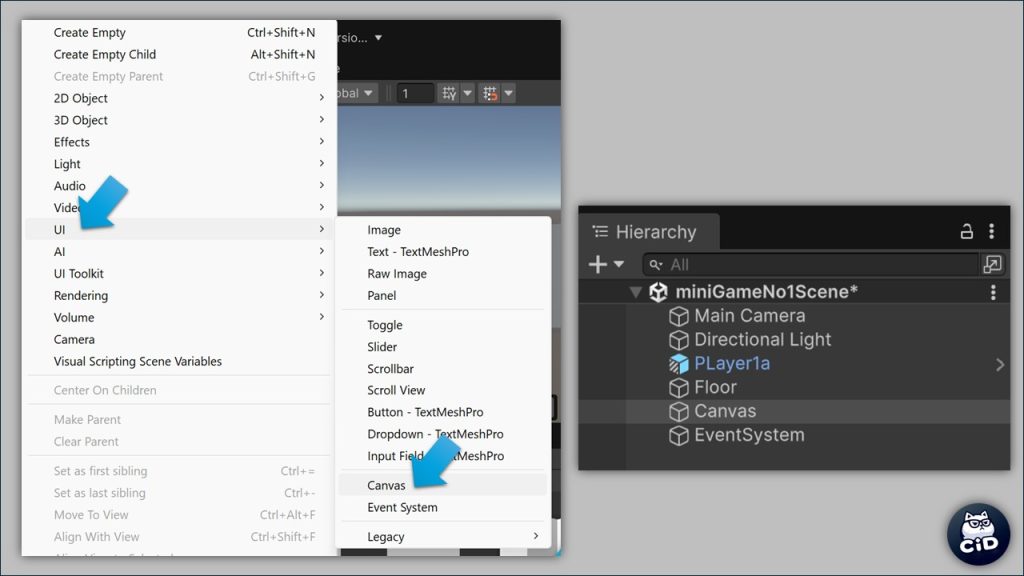Open the miniGameNo1Scene options kebab menu
This screenshot has height=576, width=1024.
(993, 292)
